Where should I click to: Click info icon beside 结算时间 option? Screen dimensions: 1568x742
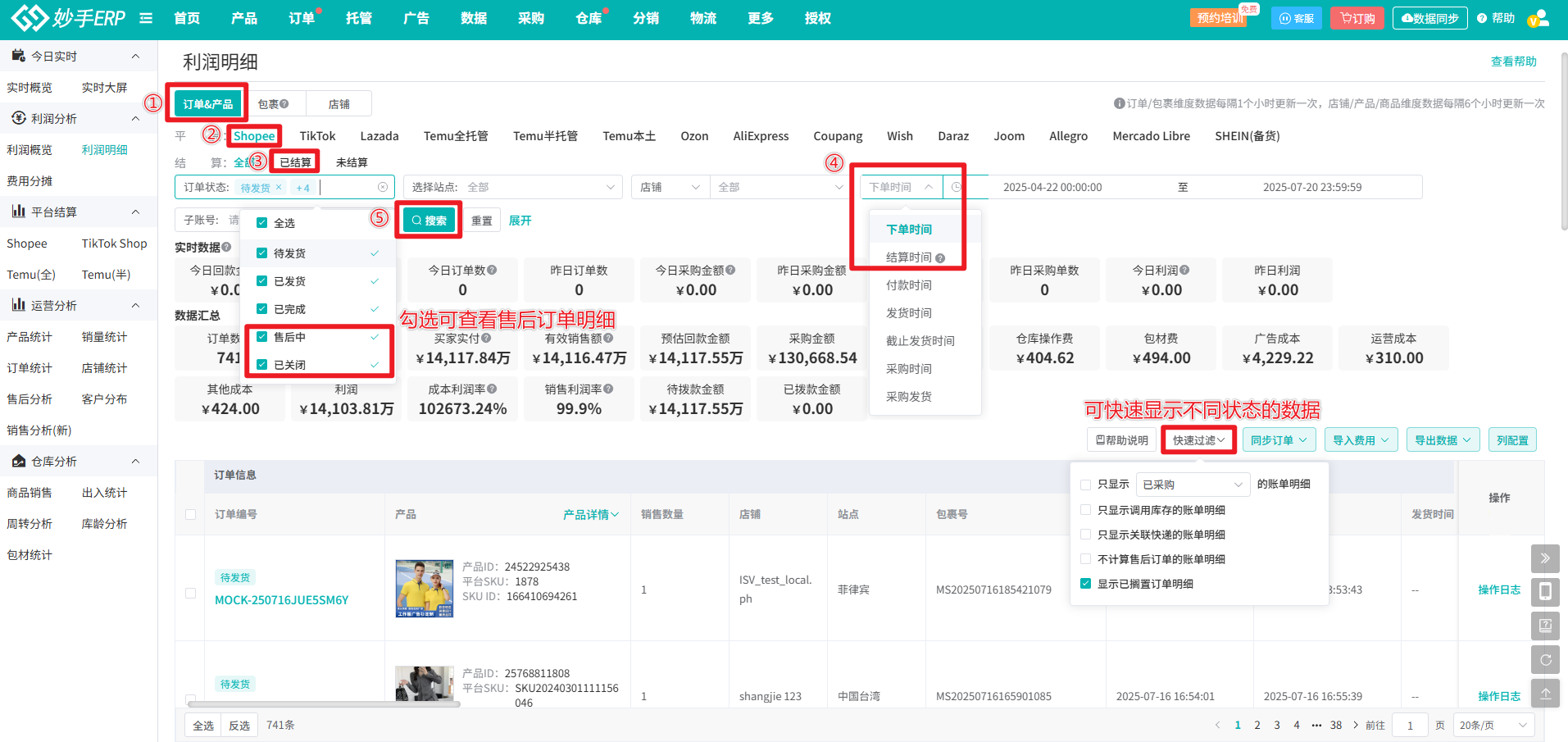coord(940,258)
